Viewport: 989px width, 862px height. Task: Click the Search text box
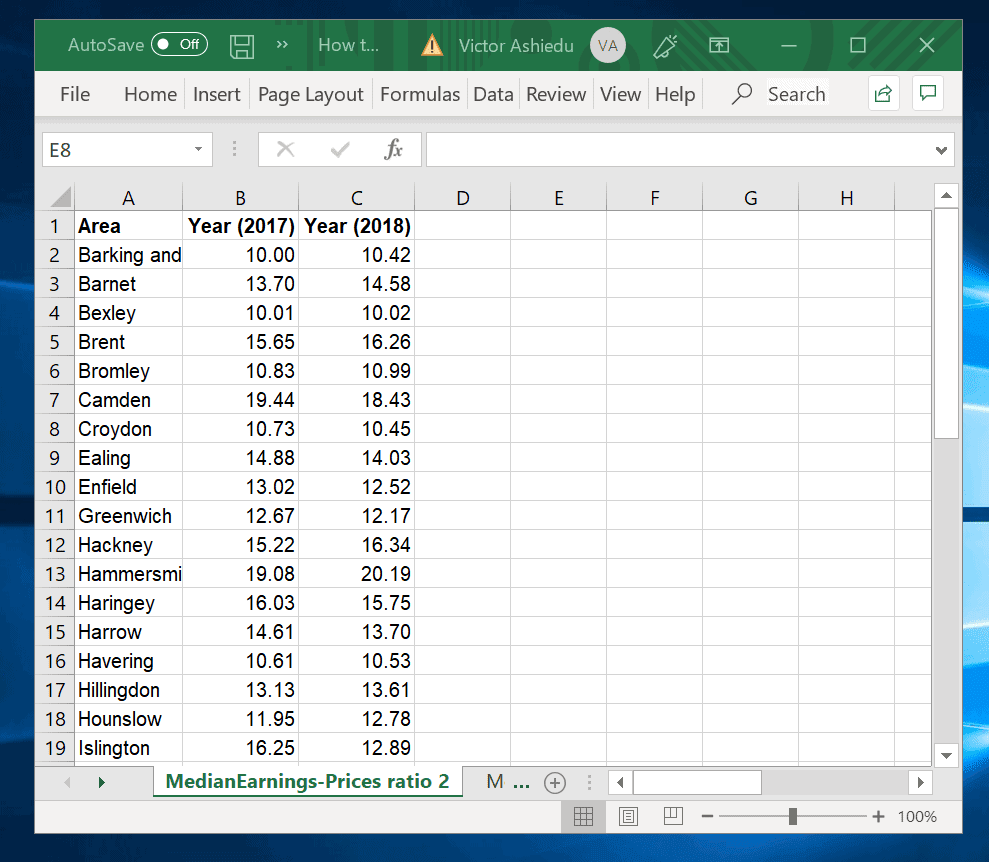797,94
